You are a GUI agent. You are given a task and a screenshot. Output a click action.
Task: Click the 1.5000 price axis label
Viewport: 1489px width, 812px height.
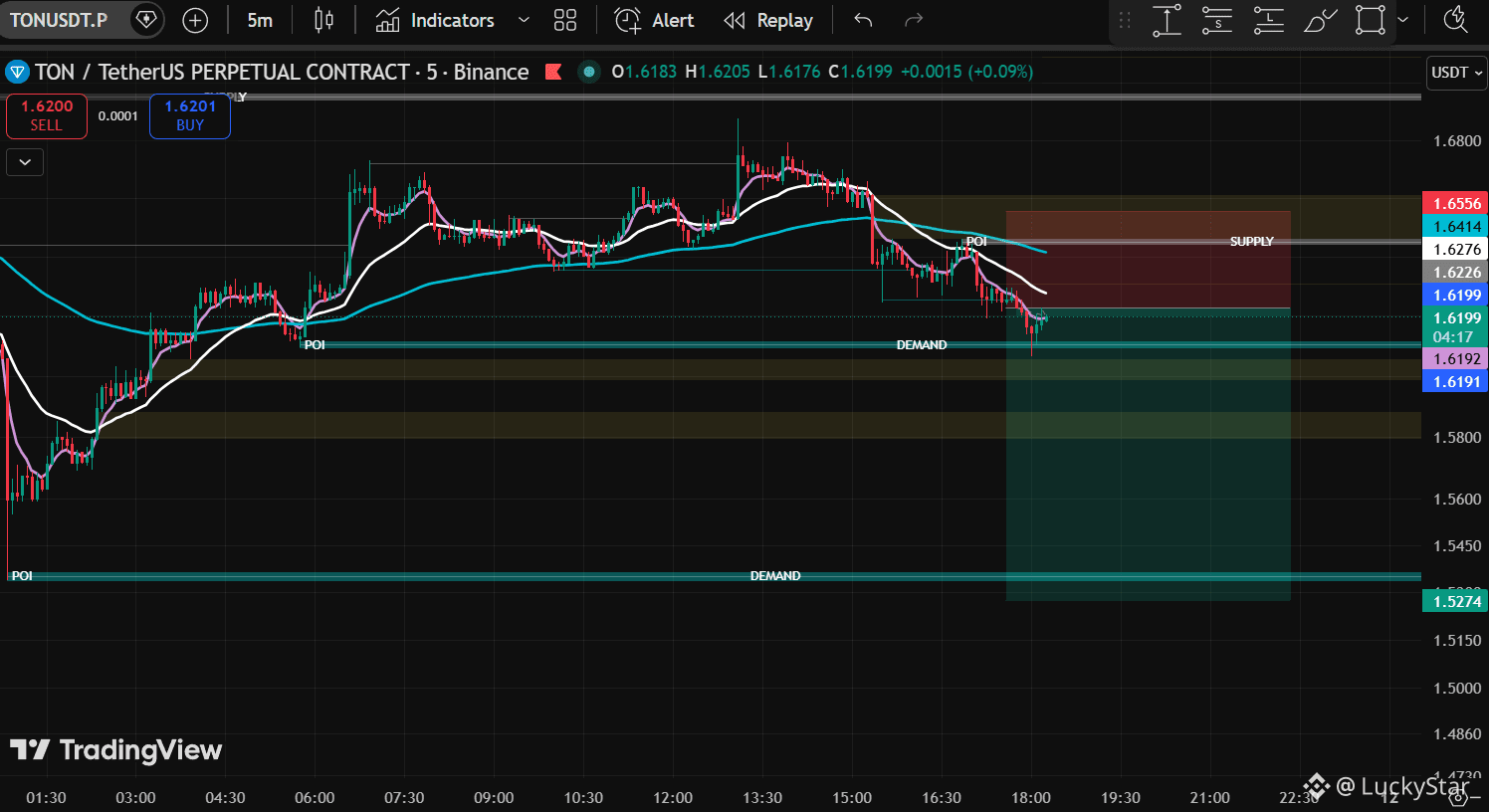(x=1457, y=688)
